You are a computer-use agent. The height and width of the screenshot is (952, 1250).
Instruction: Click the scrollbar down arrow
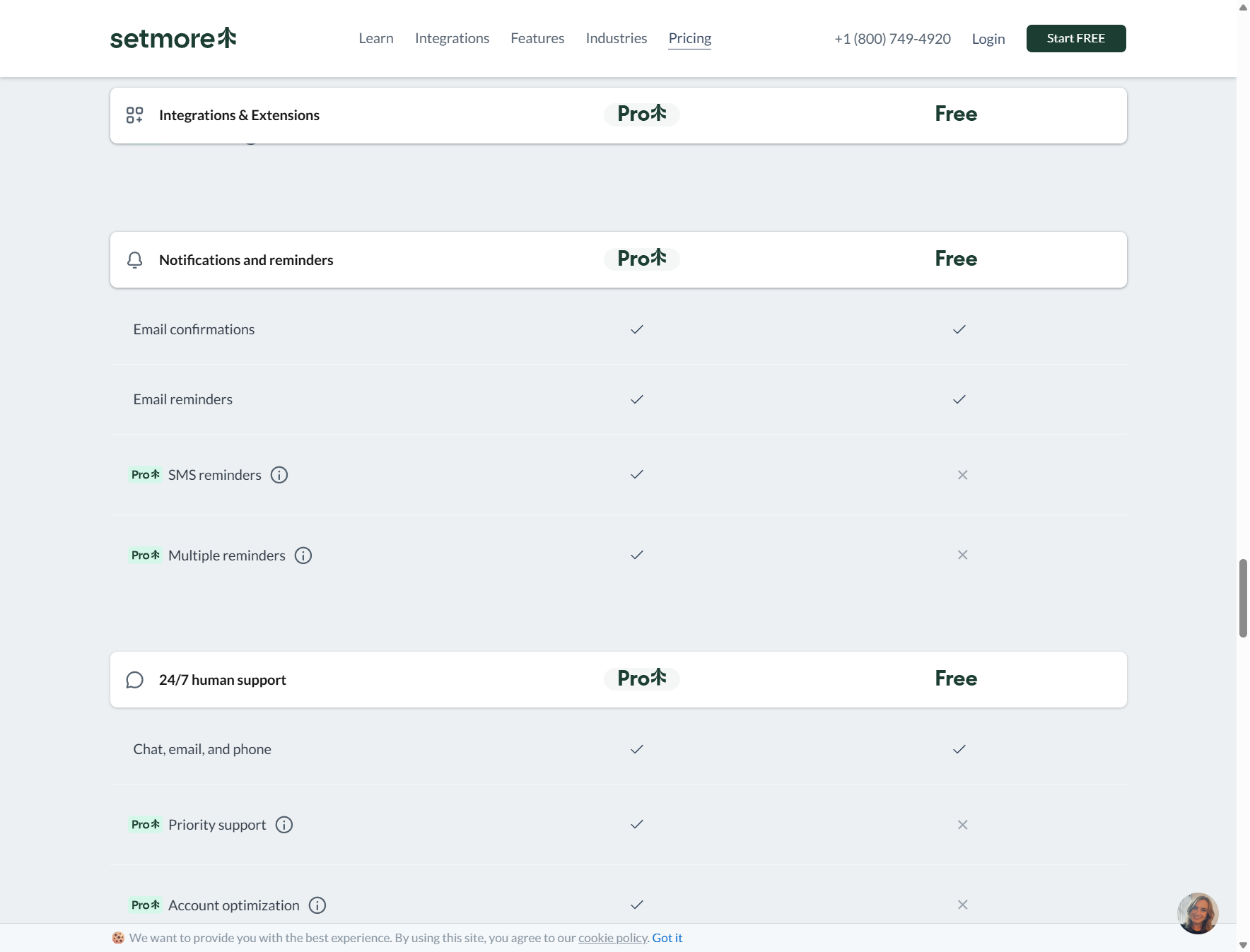1243,945
